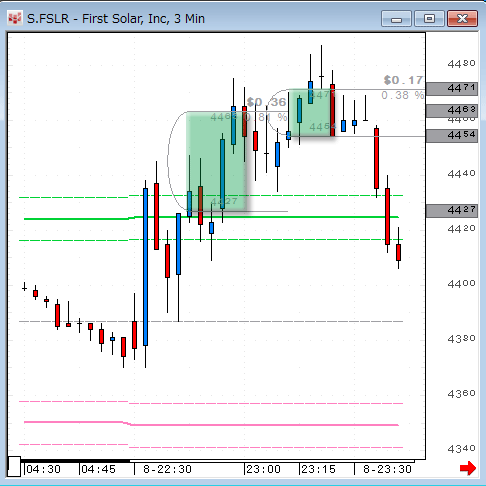This screenshot has width=486, height=486.
Task: Click the gray dashed horizontal line
Action: pos(211,321)
